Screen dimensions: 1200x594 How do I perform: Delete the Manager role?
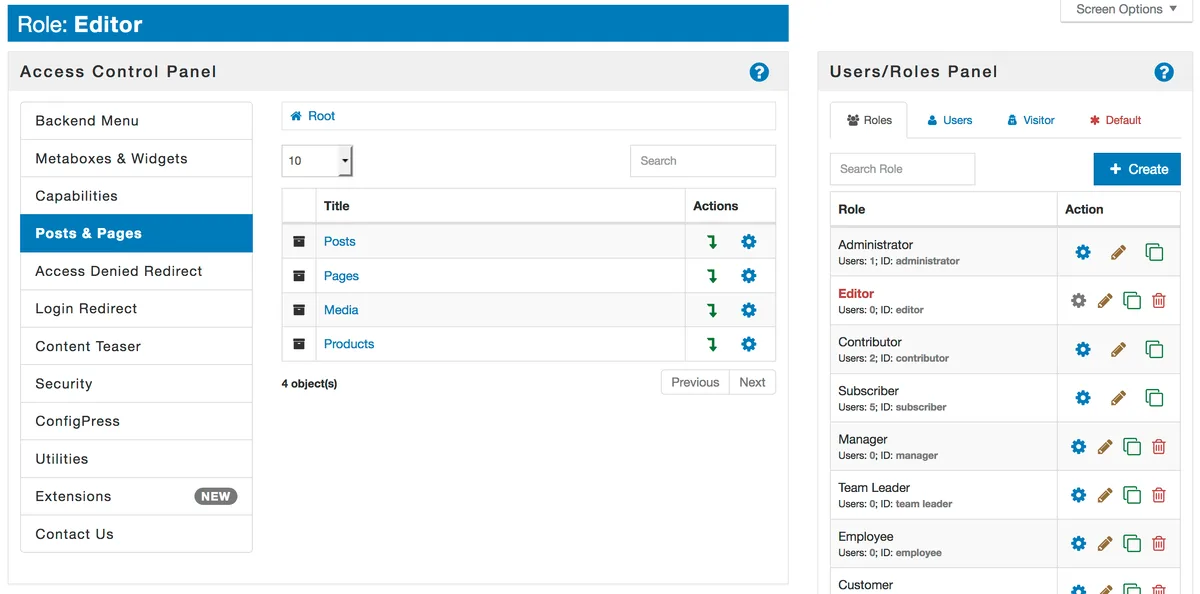pyautogui.click(x=1159, y=447)
